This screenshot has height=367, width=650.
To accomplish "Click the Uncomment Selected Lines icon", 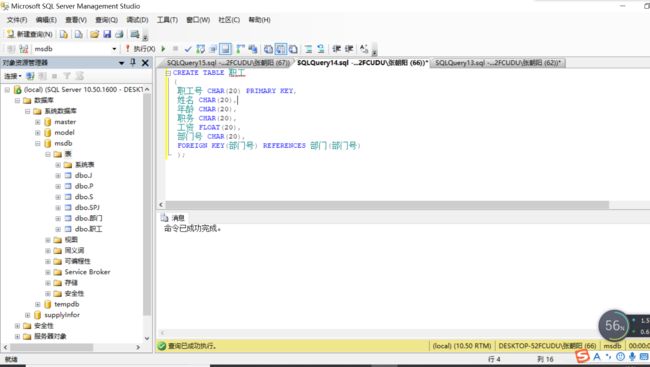I will point(320,49).
